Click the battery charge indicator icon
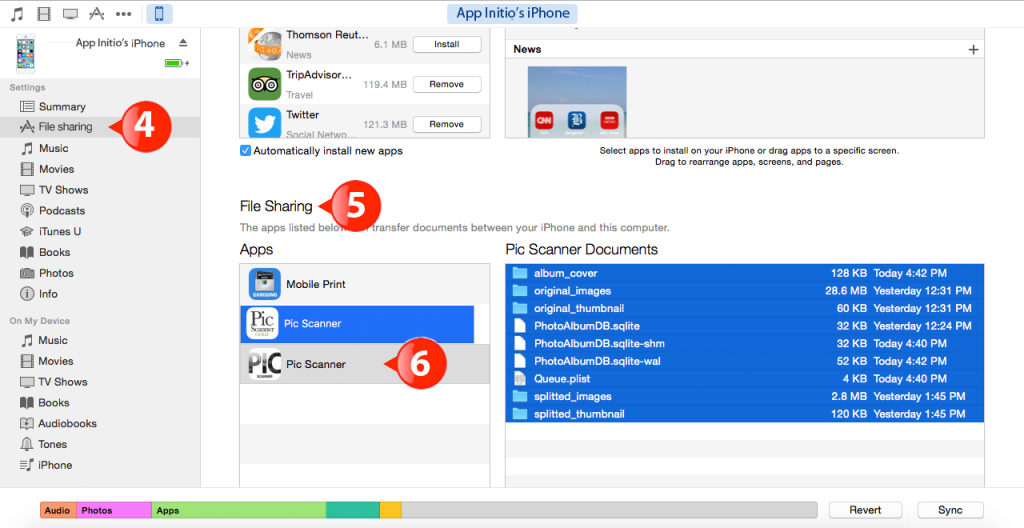 (176, 63)
